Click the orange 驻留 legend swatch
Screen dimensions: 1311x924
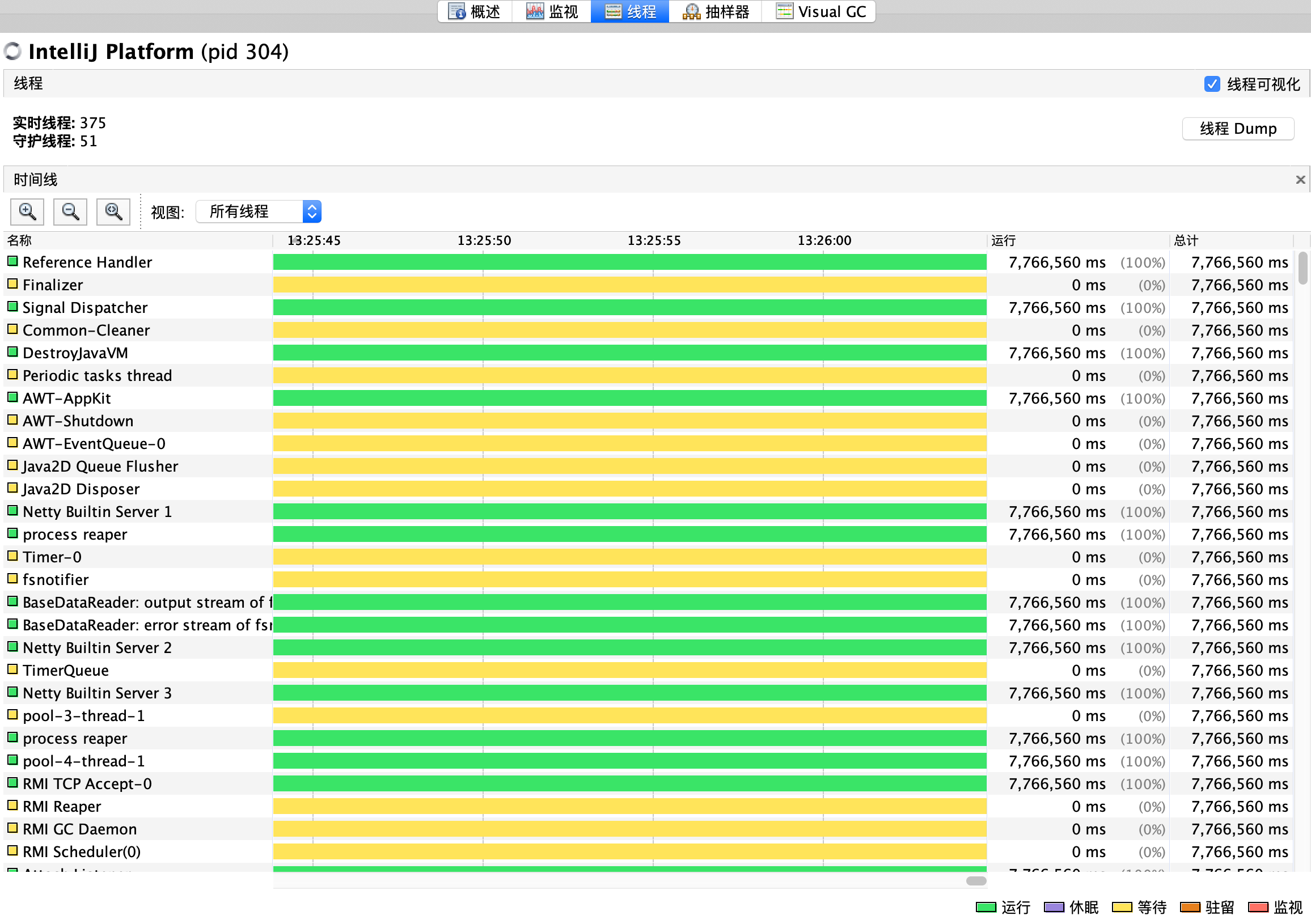coord(1191,908)
